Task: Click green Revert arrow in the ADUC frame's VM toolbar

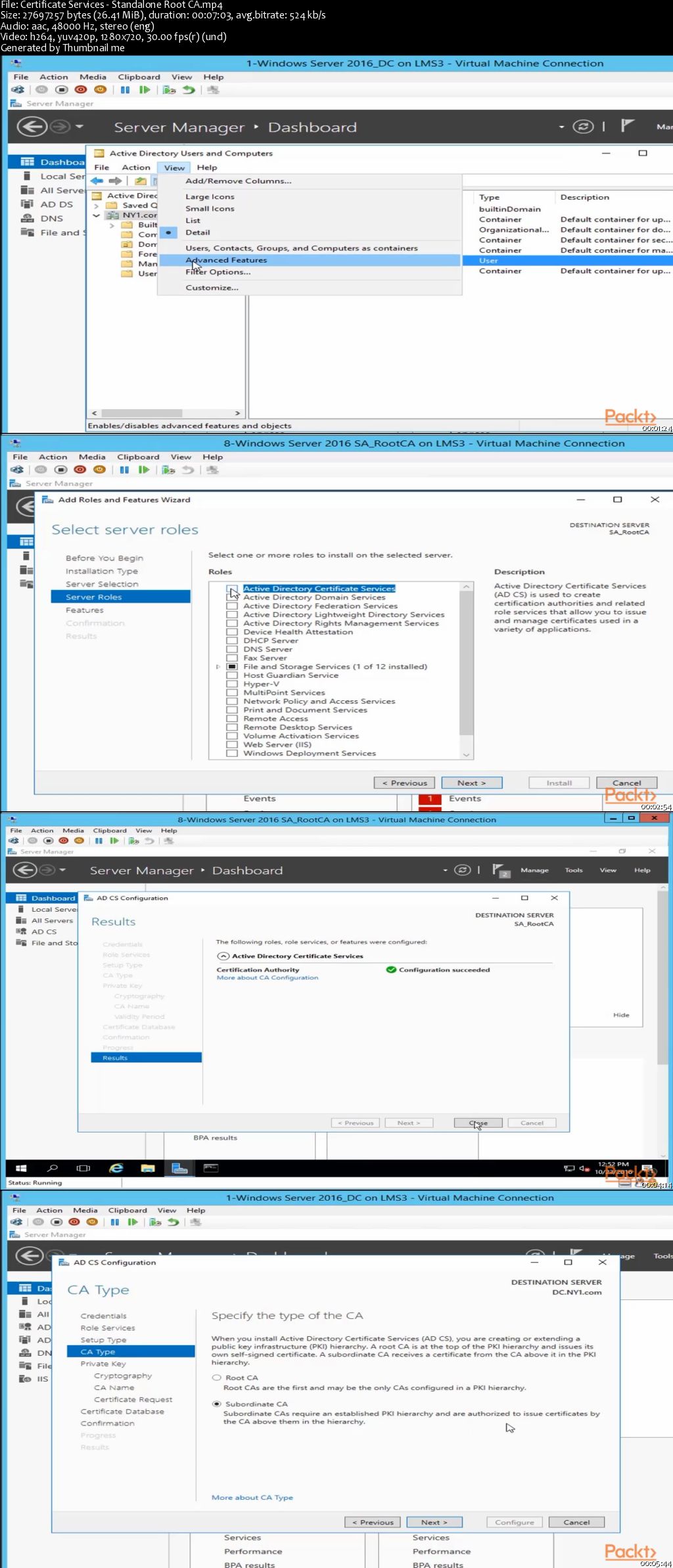Action: click(189, 90)
